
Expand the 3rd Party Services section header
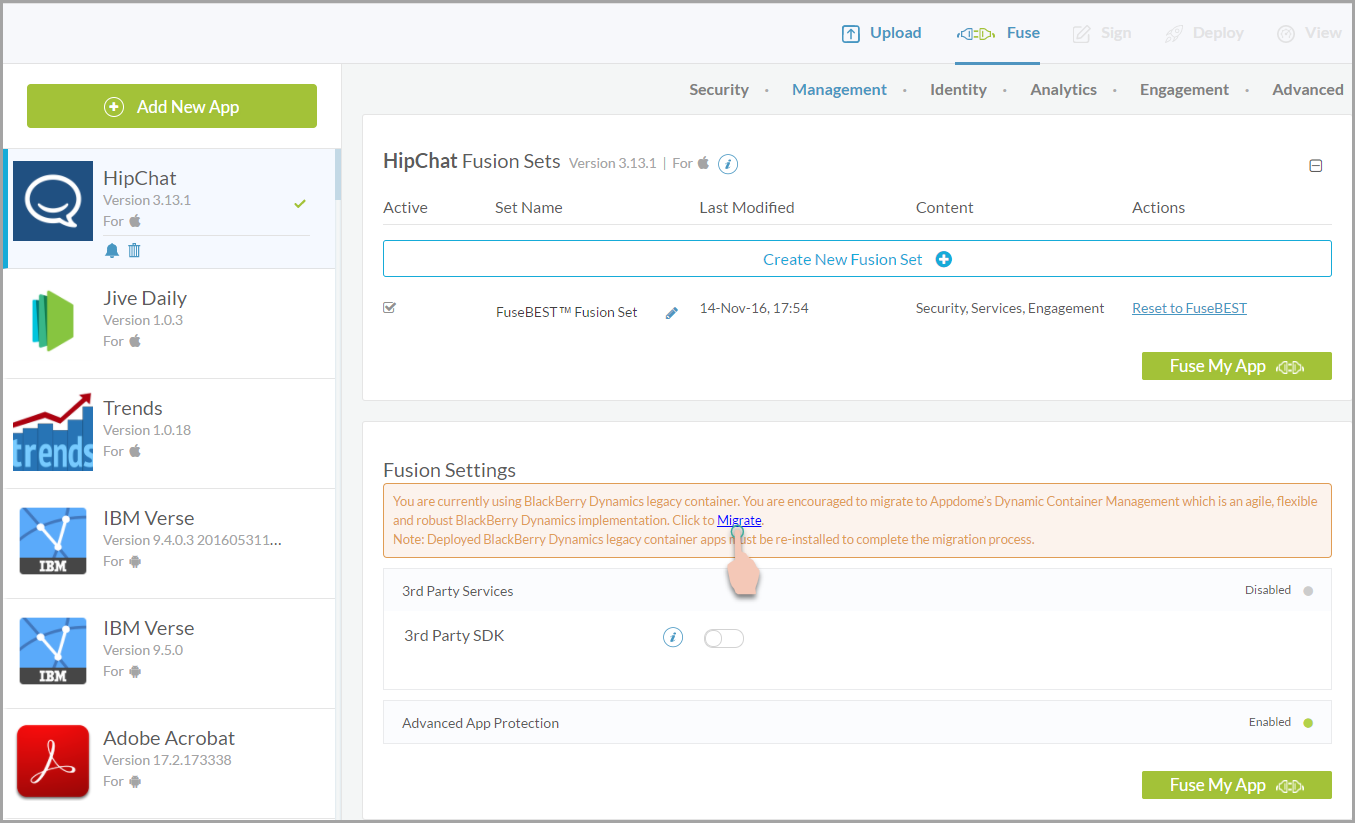pos(857,590)
